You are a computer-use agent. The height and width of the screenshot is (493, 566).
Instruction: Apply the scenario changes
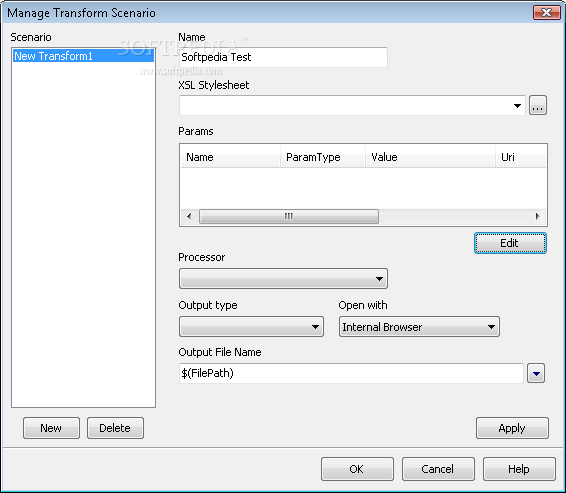click(x=512, y=428)
